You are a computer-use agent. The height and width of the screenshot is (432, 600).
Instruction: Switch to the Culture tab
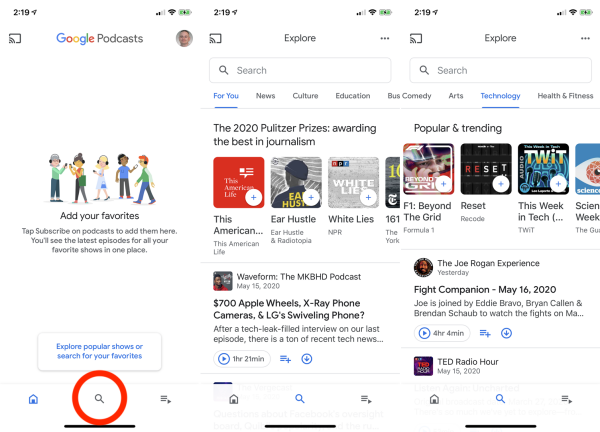(x=305, y=96)
